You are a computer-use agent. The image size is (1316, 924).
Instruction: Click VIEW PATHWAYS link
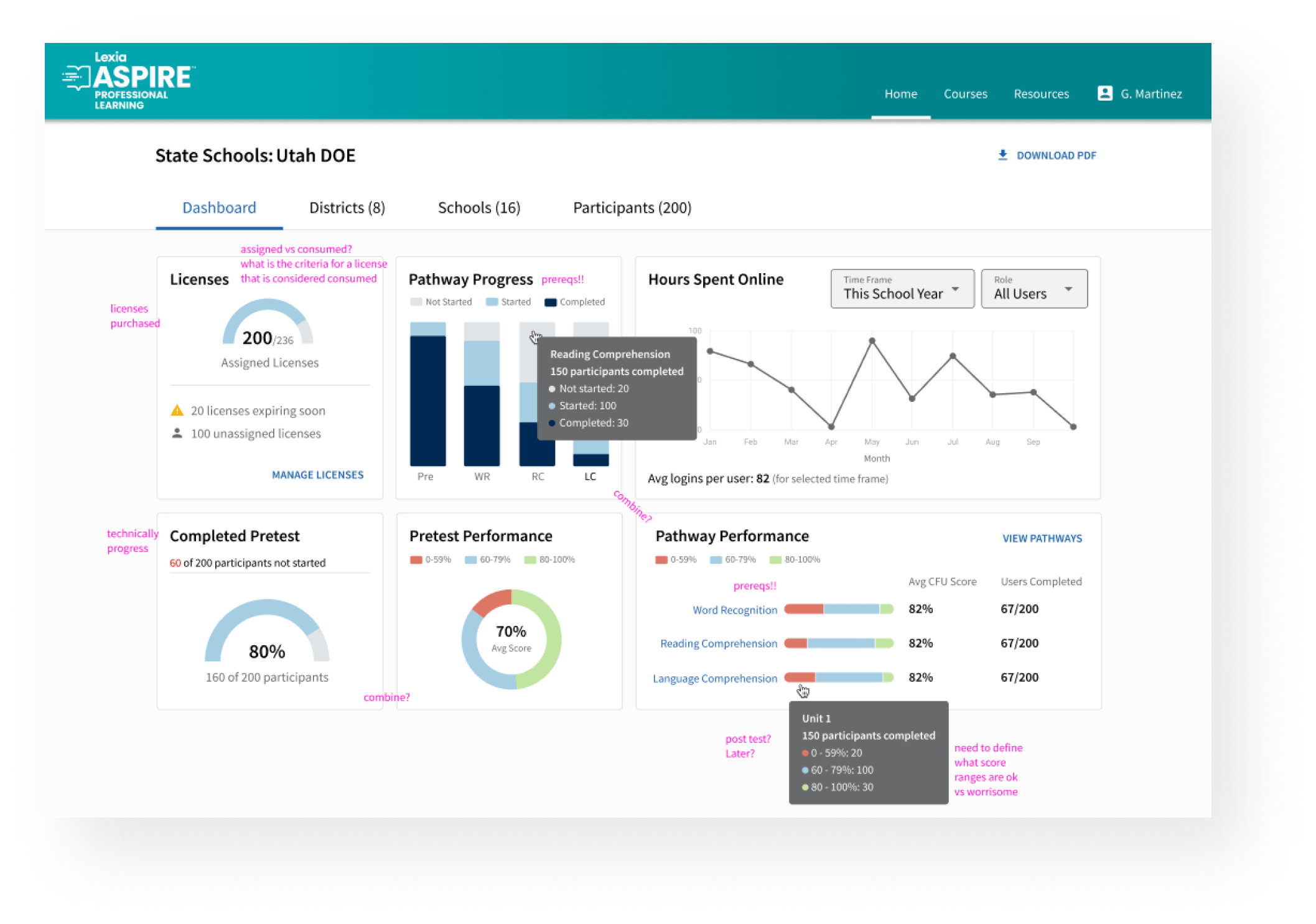[x=1042, y=538]
